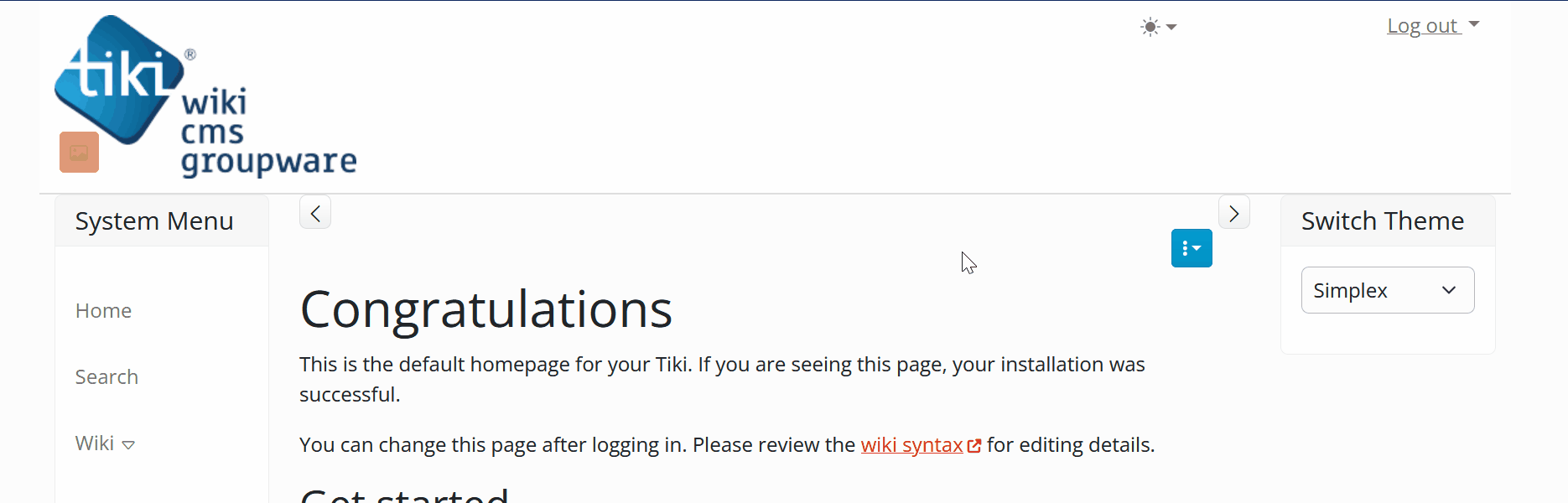Click the registered trademark symbol on the logo
The height and width of the screenshot is (503, 1568).
(x=190, y=55)
